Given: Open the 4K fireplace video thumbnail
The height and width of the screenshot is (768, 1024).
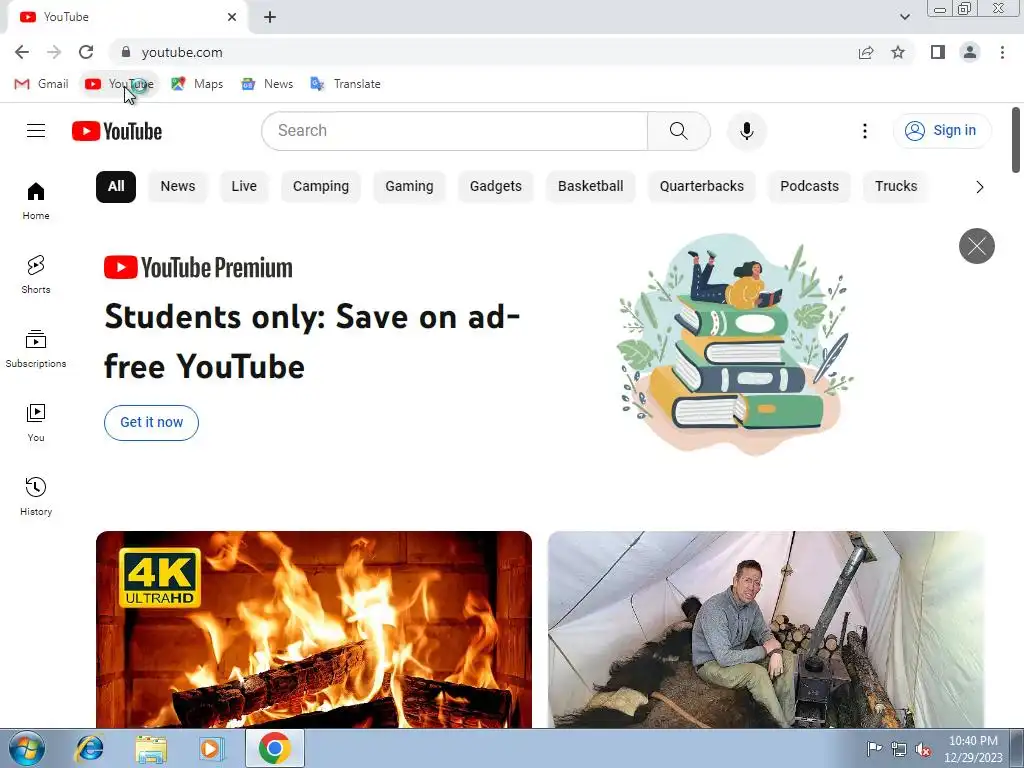Looking at the screenshot, I should pos(313,630).
